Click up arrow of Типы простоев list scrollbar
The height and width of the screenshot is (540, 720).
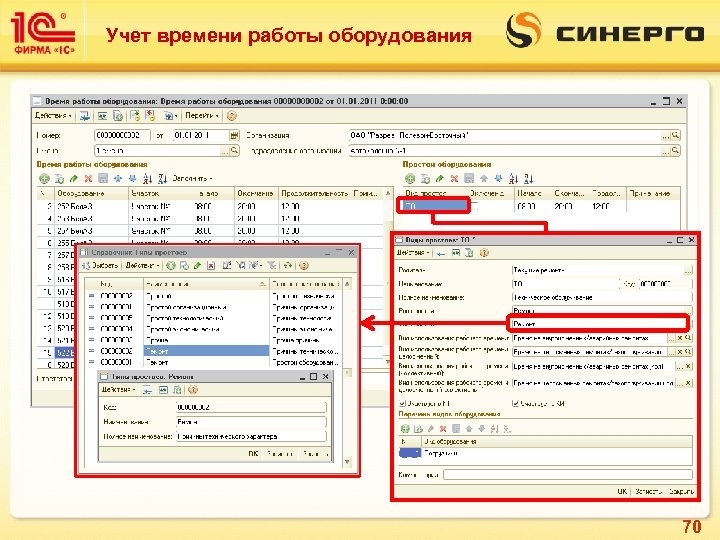(347, 284)
